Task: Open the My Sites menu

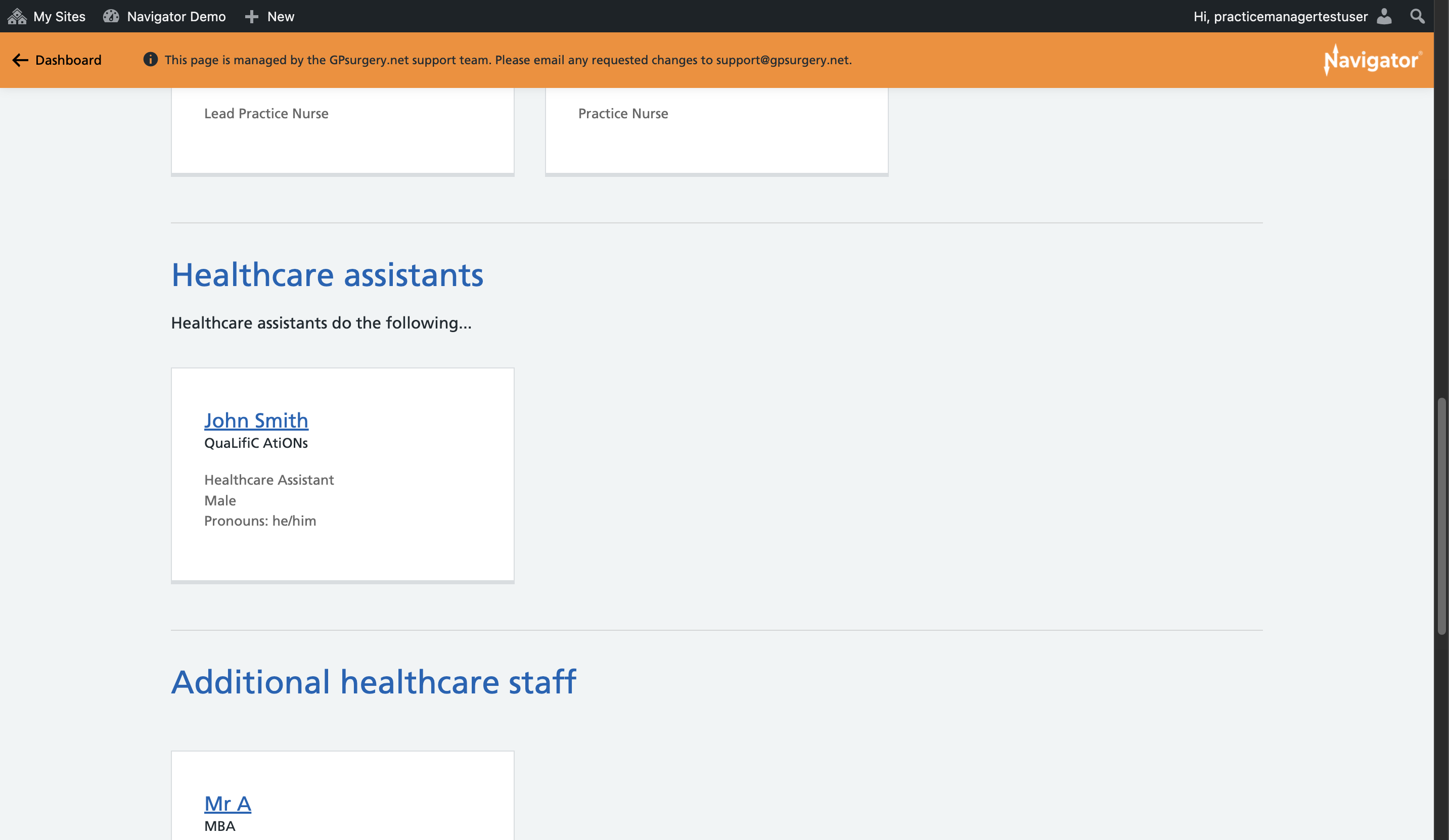Action: [47, 16]
